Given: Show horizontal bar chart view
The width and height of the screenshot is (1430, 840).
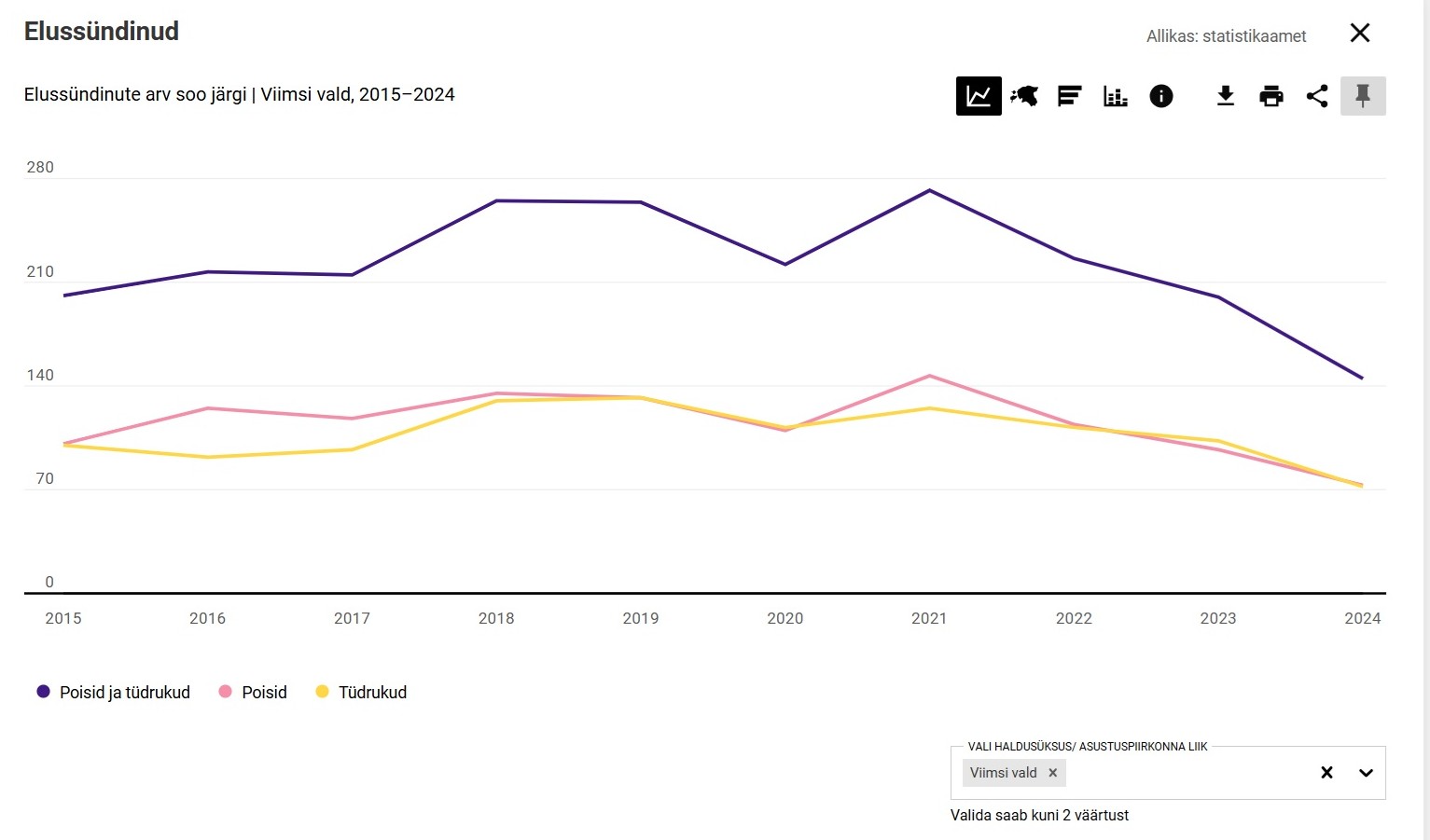Looking at the screenshot, I should 1070,96.
